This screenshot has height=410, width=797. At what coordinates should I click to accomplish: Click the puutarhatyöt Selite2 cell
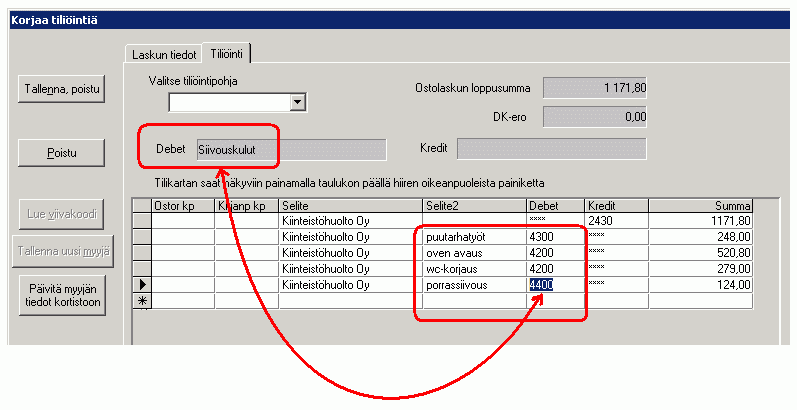coord(473,237)
